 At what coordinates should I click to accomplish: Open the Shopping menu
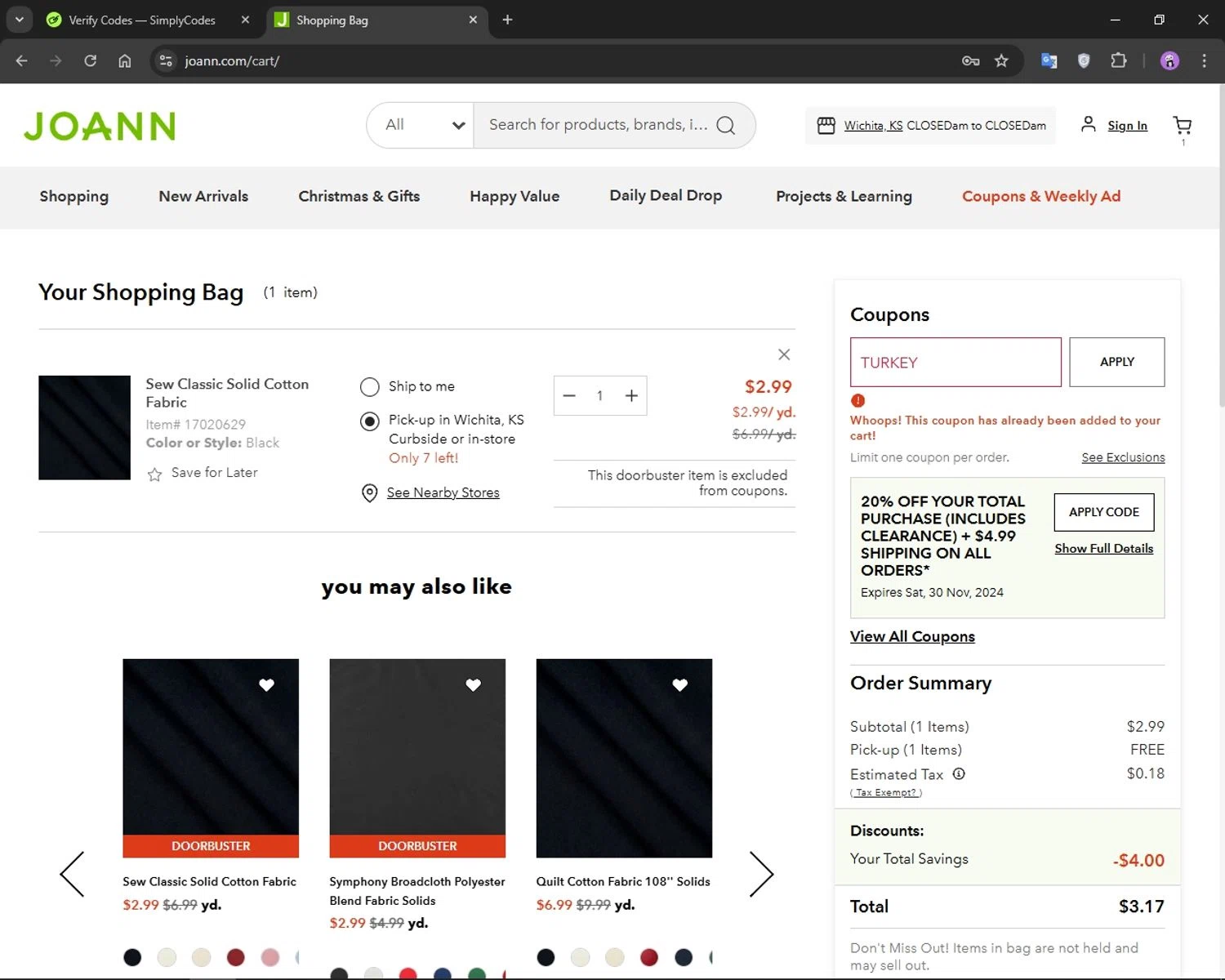(74, 196)
